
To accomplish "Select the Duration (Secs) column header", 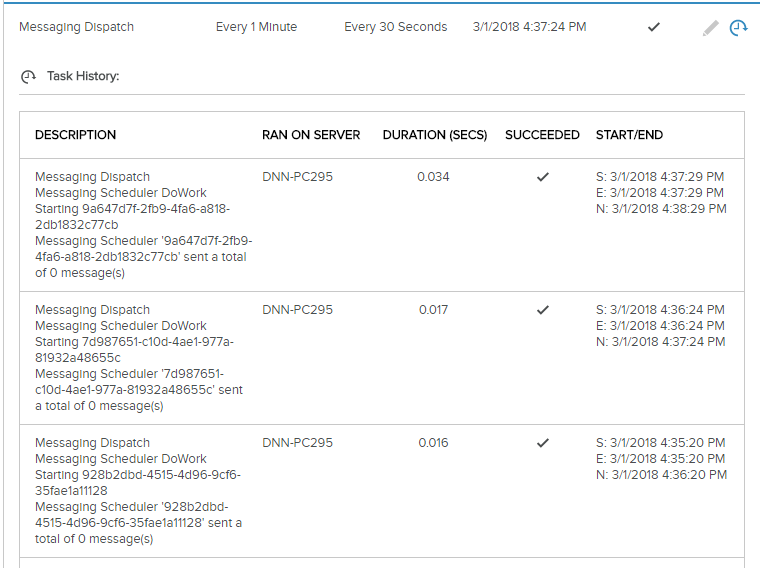I will (x=435, y=135).
